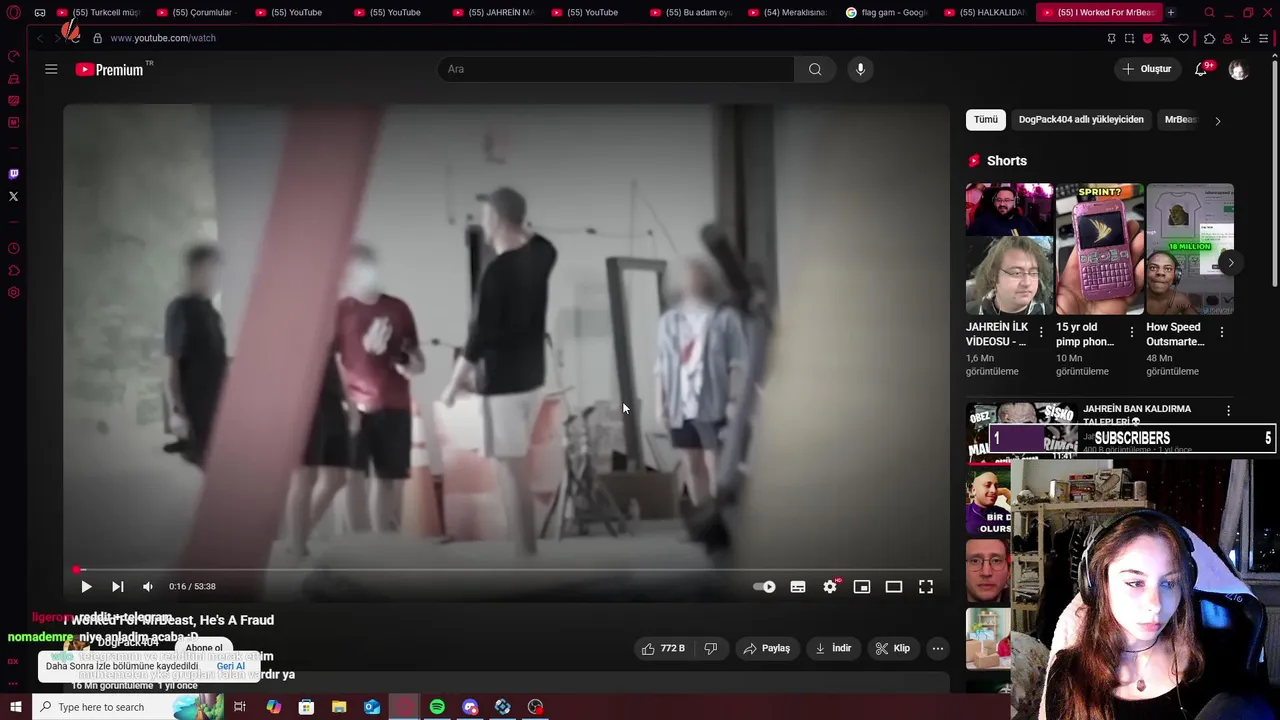Viewport: 1280px width, 720px height.
Task: Open options for 15 yr old short
Action: 1132,332
